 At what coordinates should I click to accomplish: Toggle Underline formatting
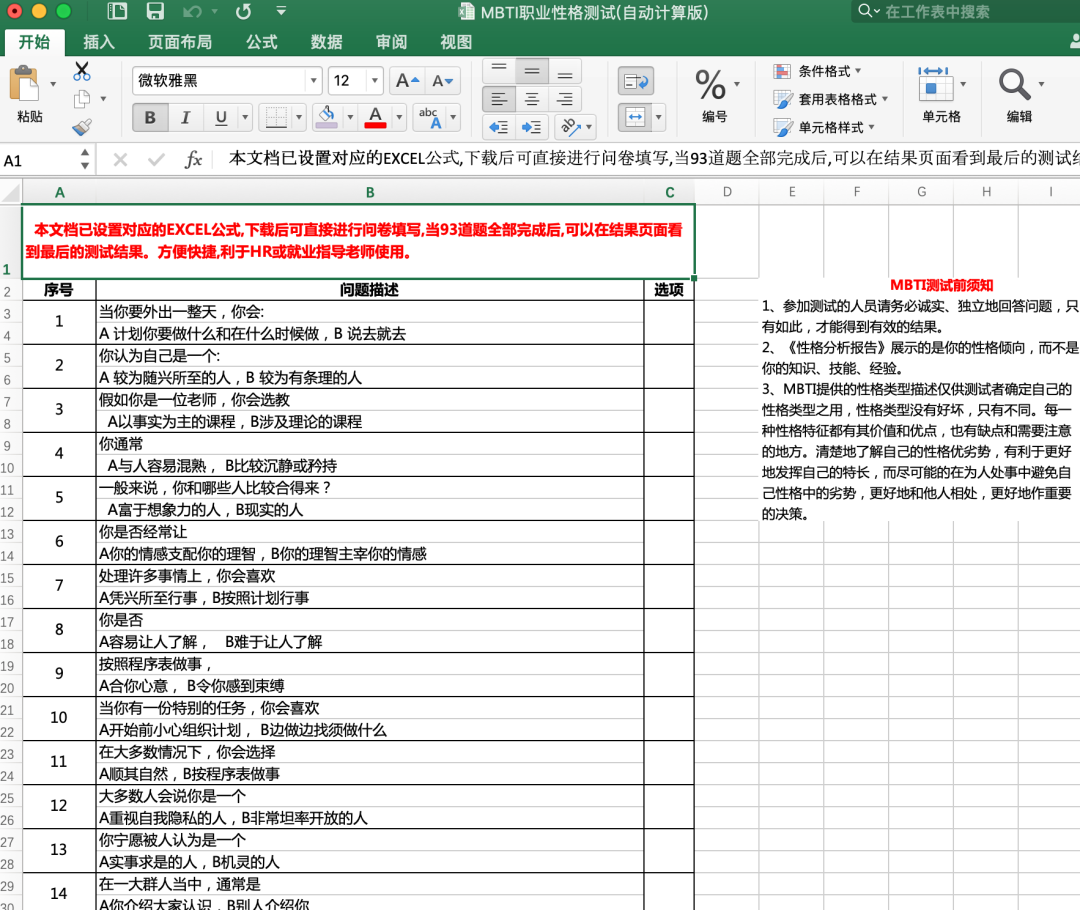[x=220, y=117]
